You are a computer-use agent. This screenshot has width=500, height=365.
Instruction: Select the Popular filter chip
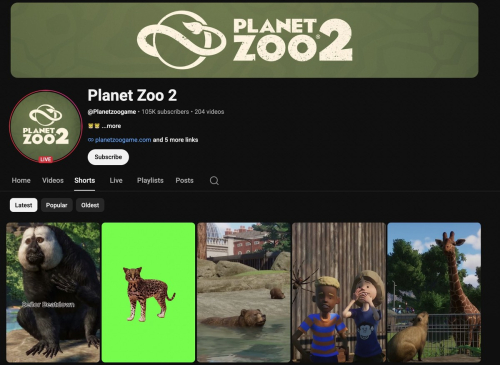click(57, 205)
